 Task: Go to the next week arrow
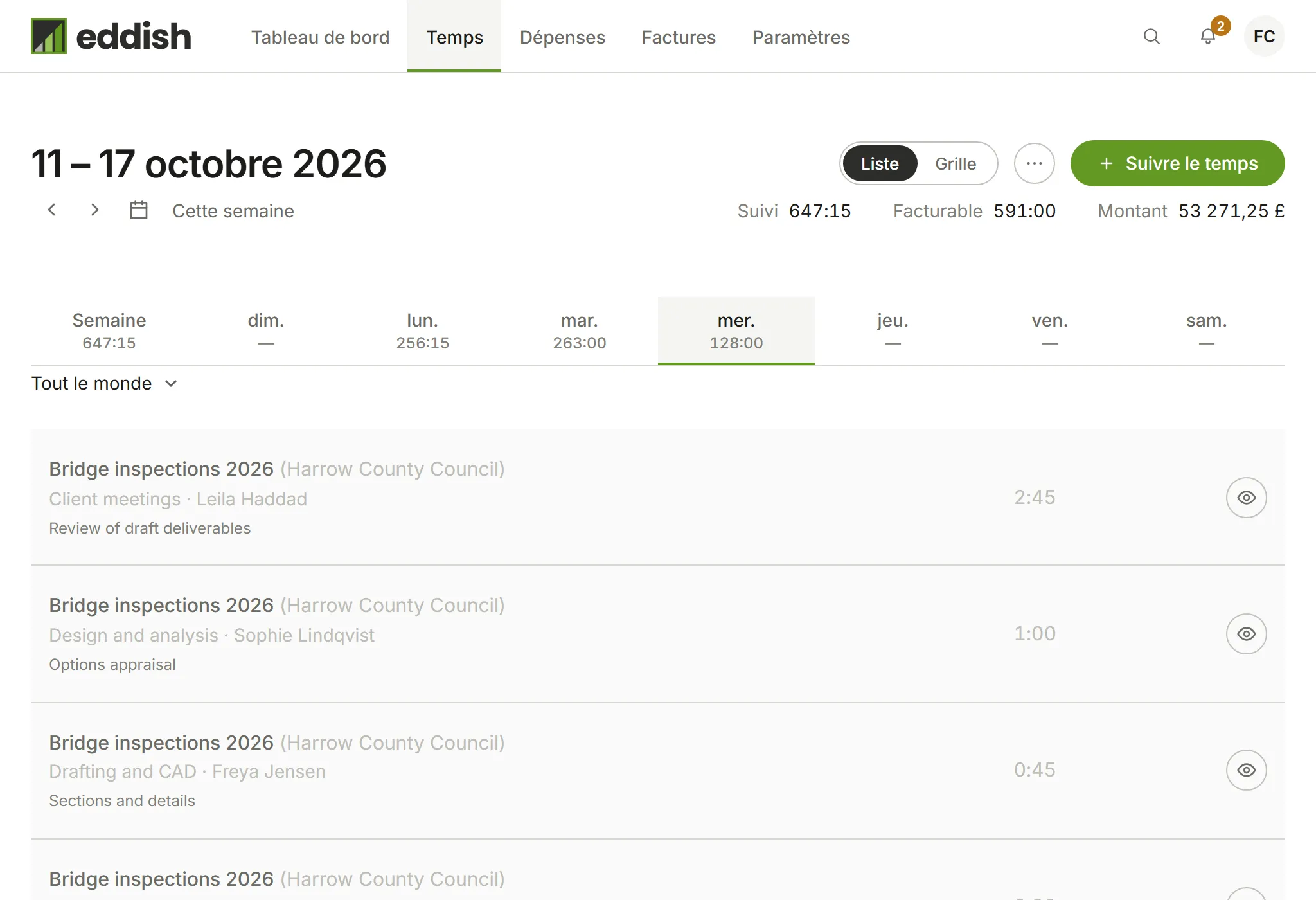tap(94, 210)
